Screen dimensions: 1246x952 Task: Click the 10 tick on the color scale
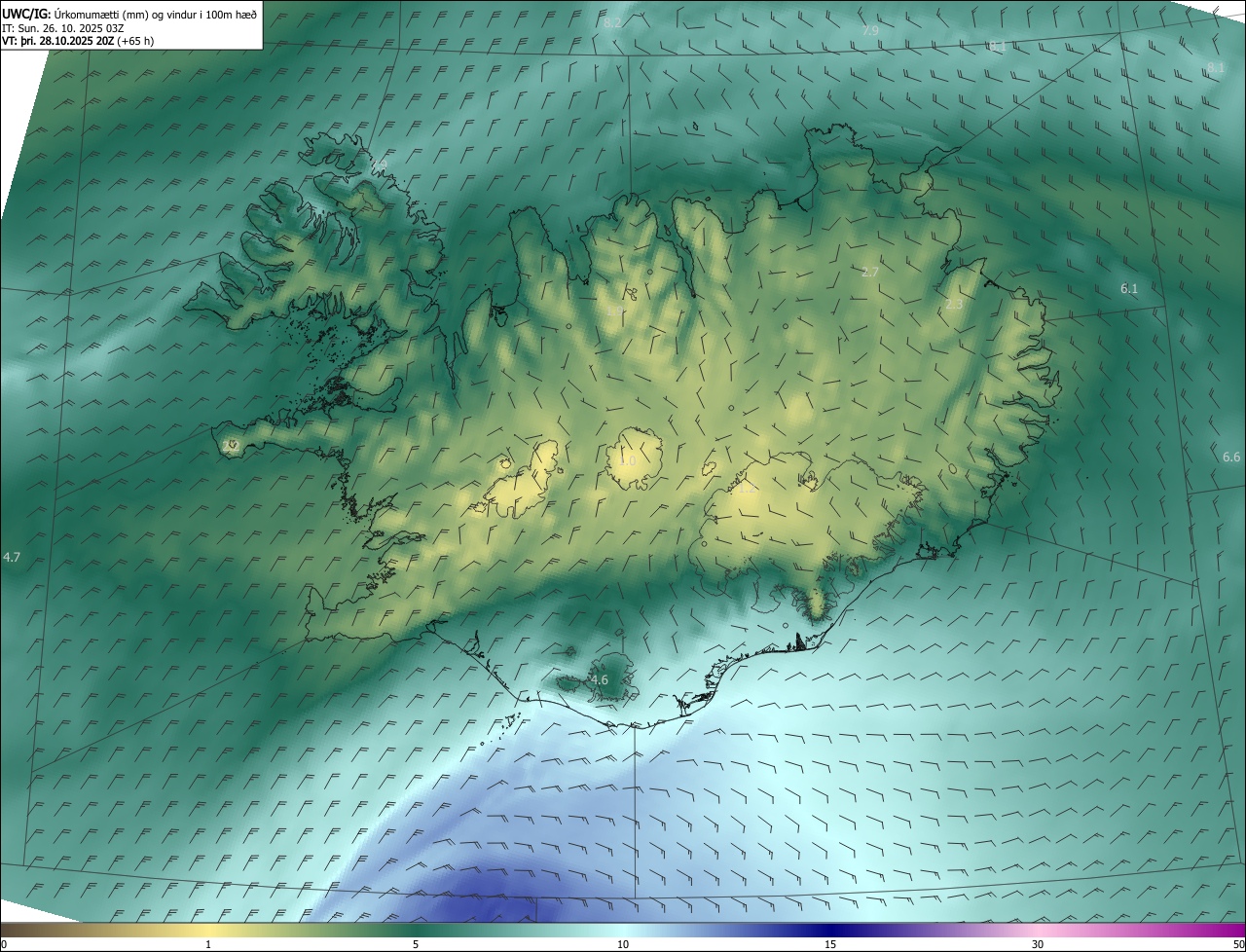coord(623,944)
